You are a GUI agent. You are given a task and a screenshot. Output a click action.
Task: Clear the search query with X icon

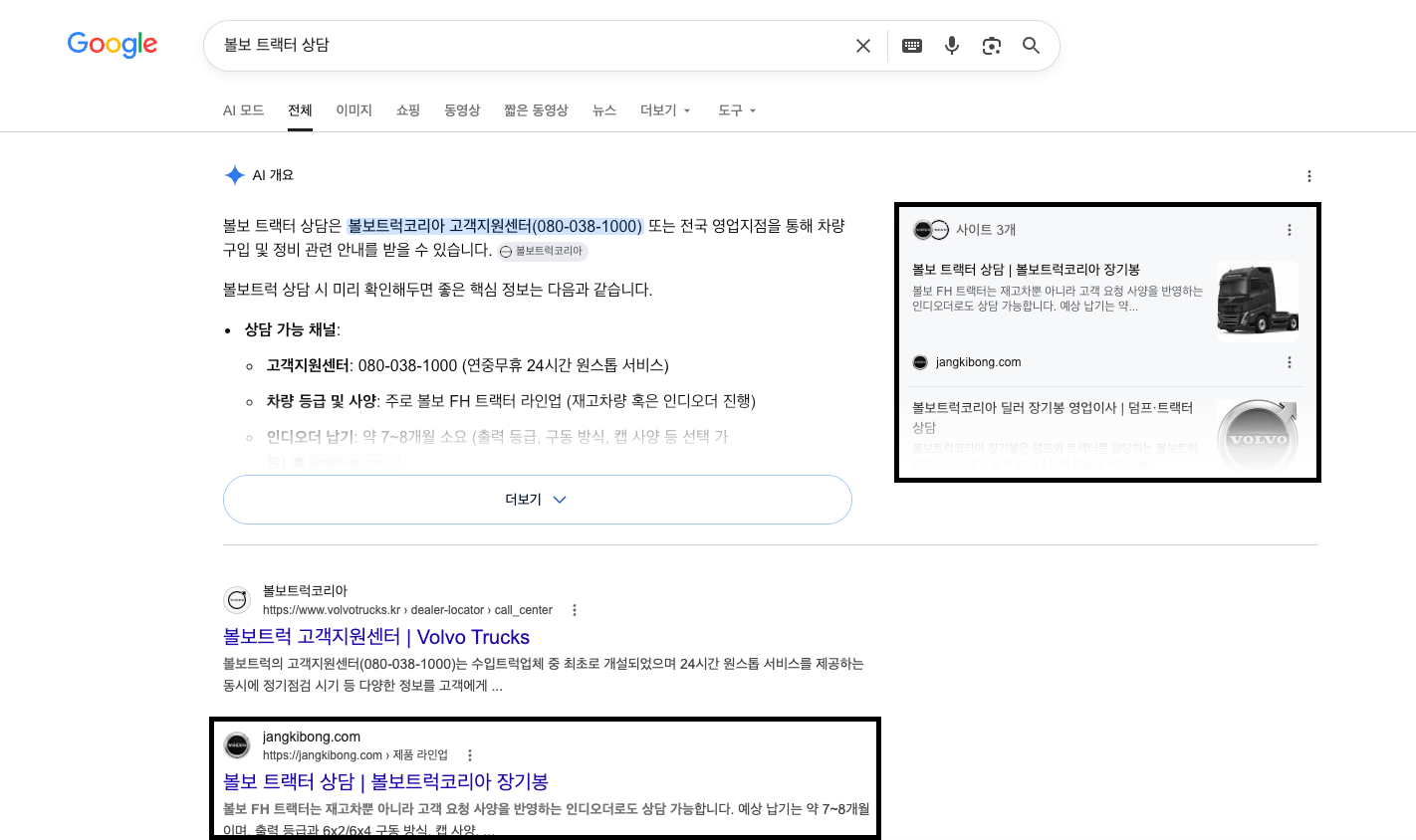coord(863,46)
